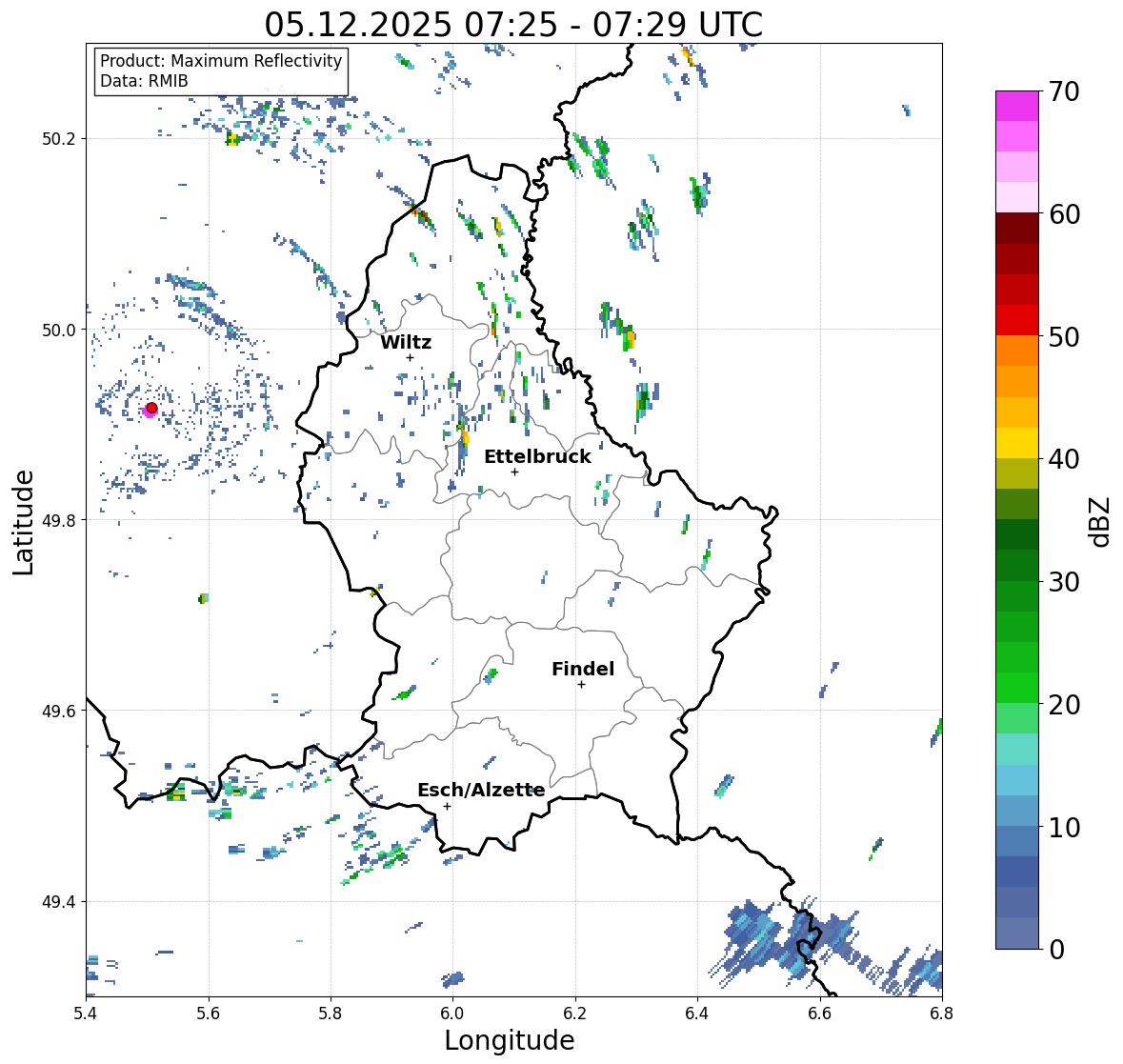This screenshot has width=1123, height=1064.
Task: Click the 6.6 longitude tick label
Action: point(819,1014)
